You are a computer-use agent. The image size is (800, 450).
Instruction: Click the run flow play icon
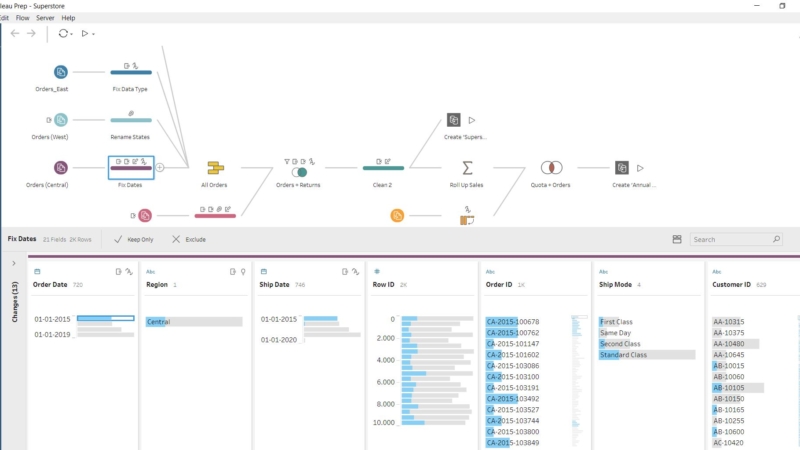(85, 33)
